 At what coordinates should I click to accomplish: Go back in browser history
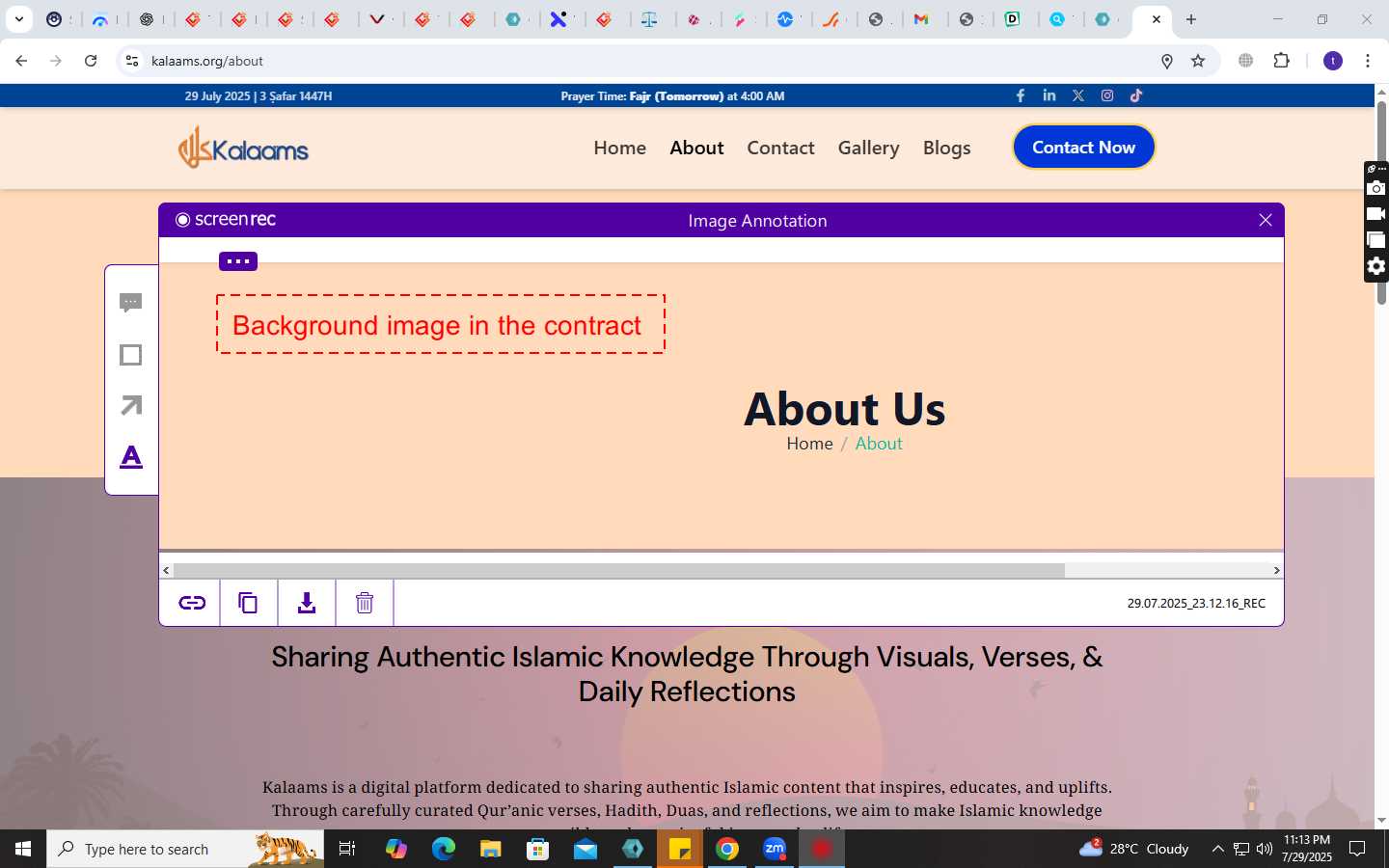pyautogui.click(x=21, y=61)
